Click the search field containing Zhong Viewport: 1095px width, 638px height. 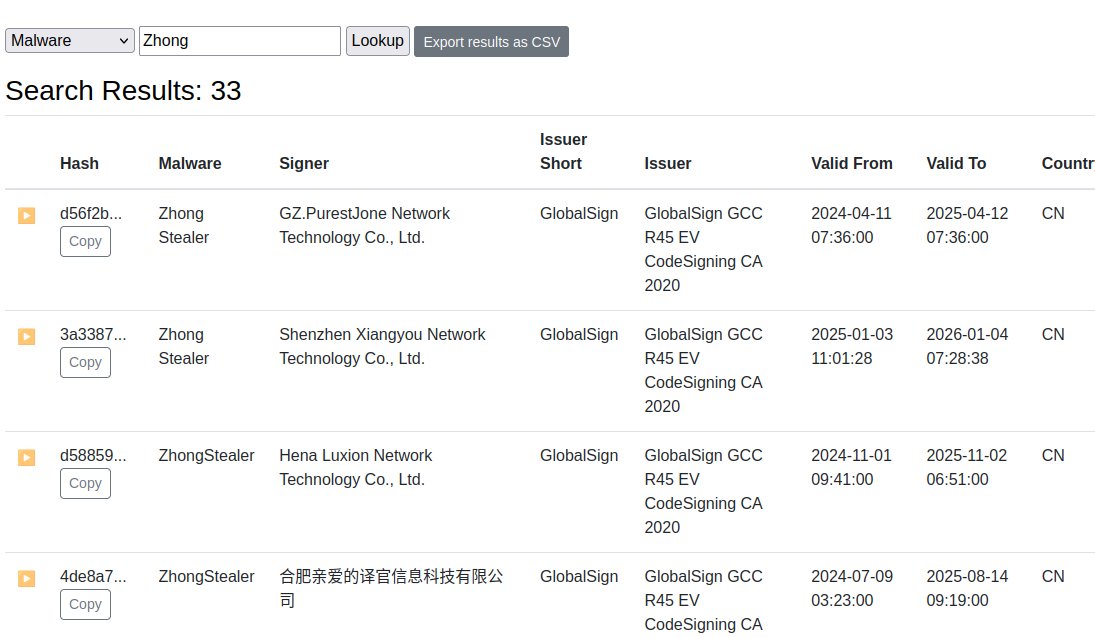point(240,40)
